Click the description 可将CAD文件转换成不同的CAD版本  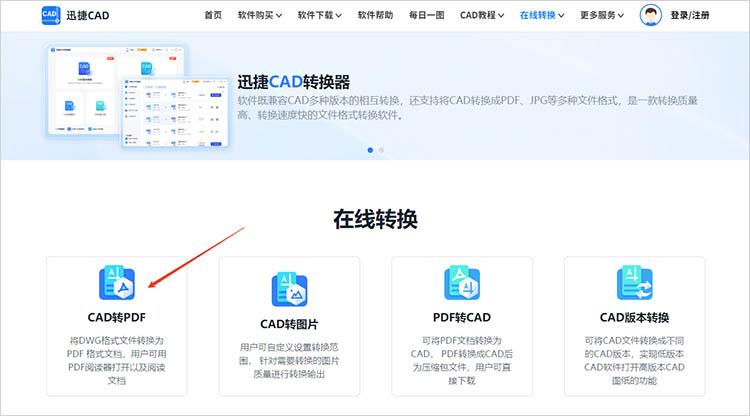point(634,361)
